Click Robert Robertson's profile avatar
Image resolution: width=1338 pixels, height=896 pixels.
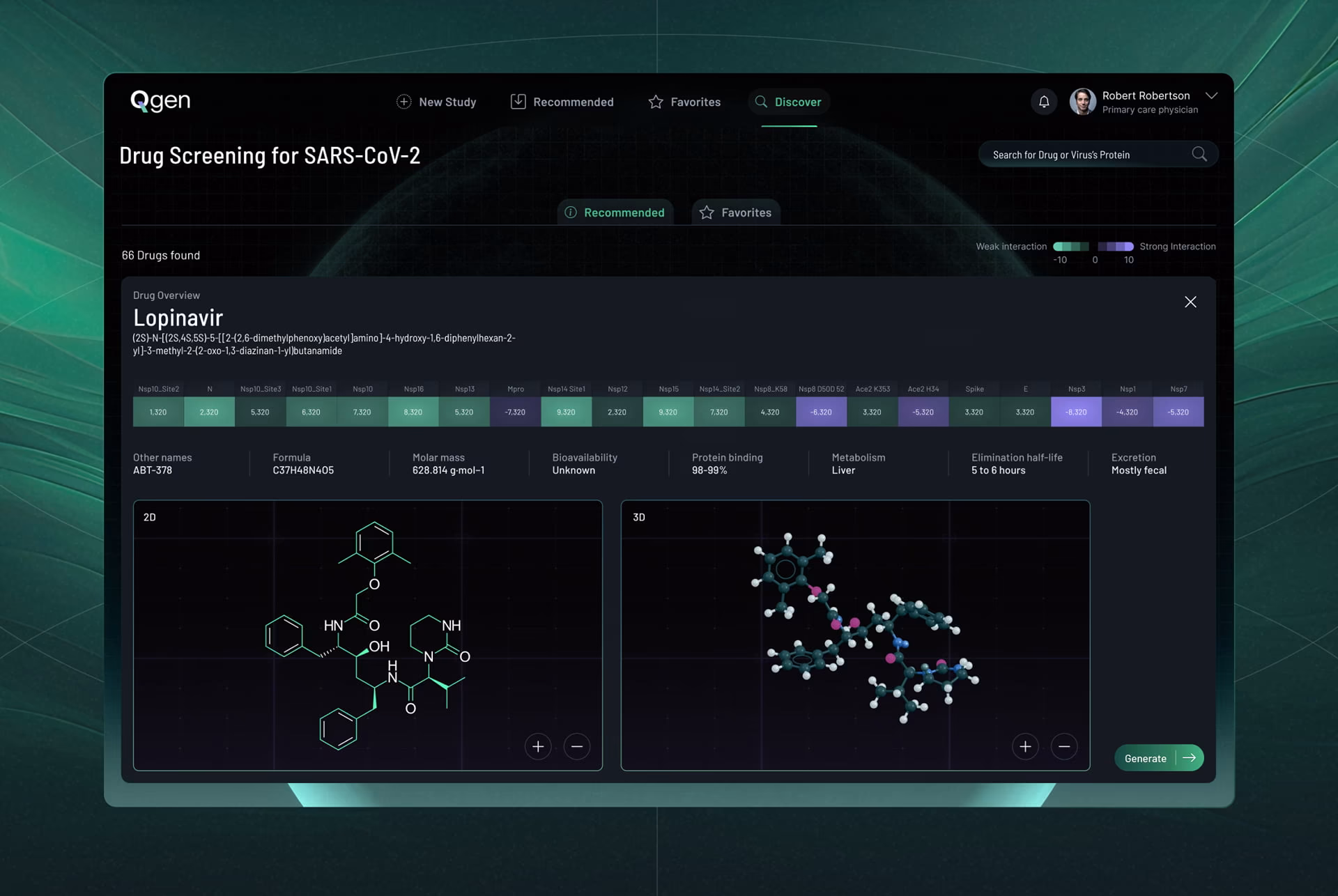pyautogui.click(x=1082, y=102)
